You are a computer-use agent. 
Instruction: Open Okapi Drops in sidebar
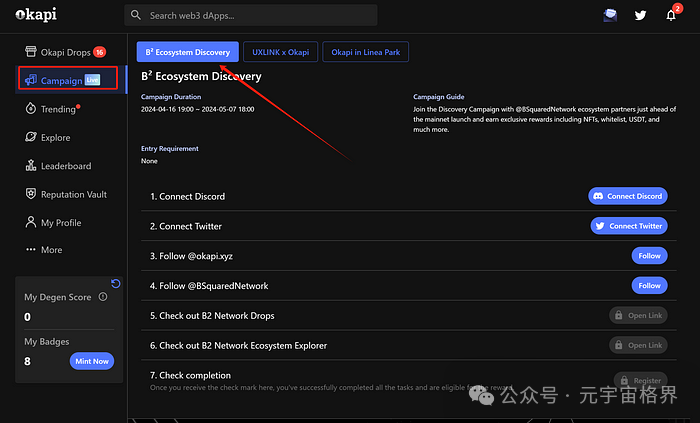tap(66, 52)
